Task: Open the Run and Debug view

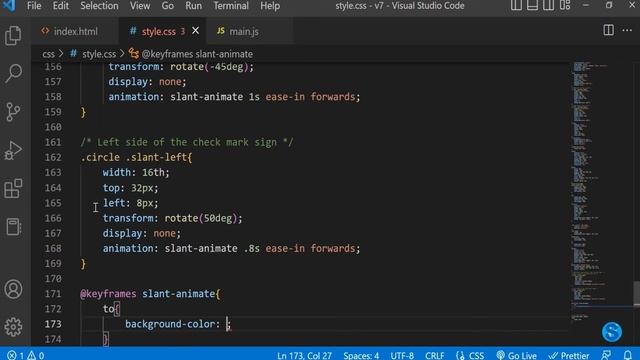Action: click(13, 150)
